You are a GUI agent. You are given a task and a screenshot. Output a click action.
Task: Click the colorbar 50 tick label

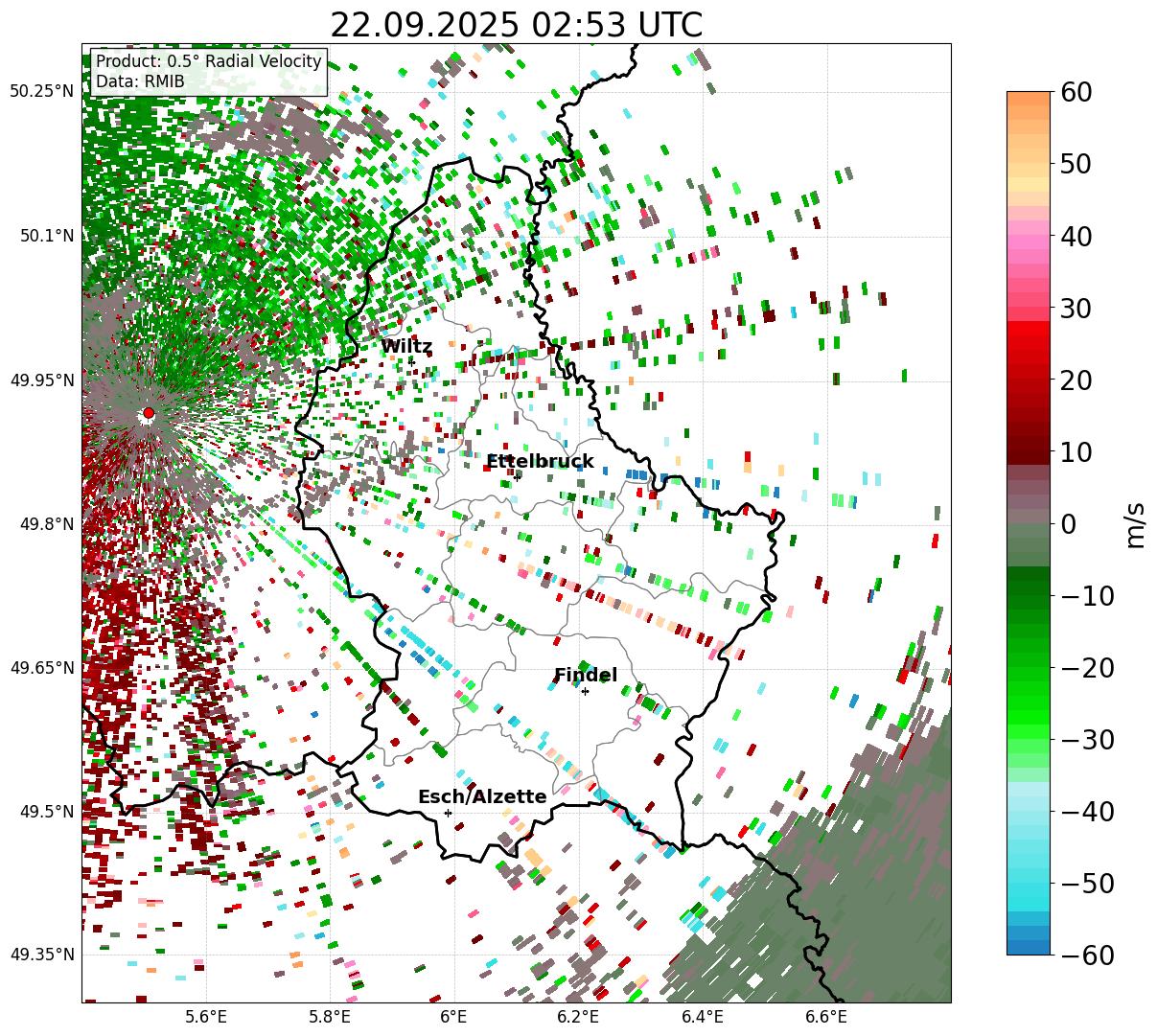pos(1076,164)
